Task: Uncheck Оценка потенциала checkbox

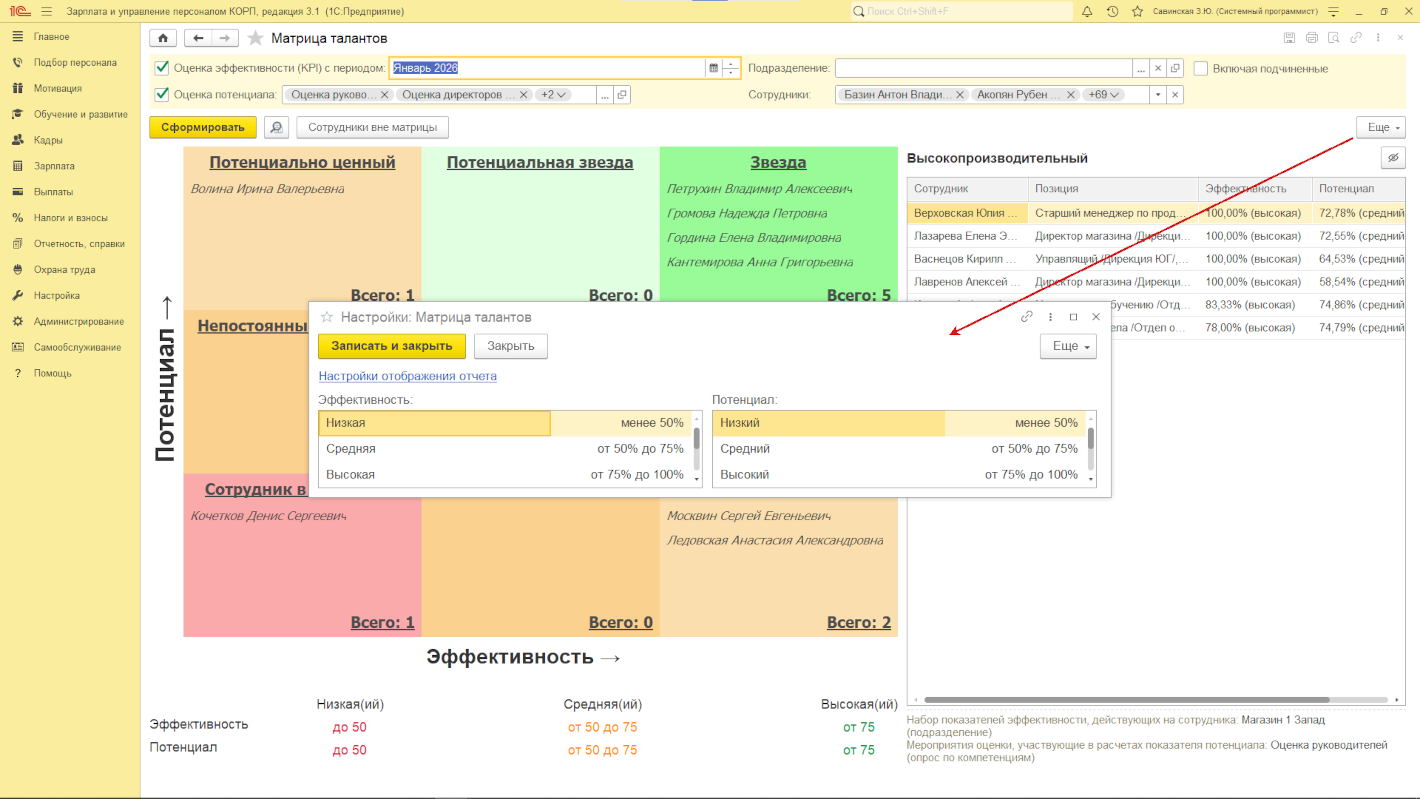Action: (x=162, y=95)
